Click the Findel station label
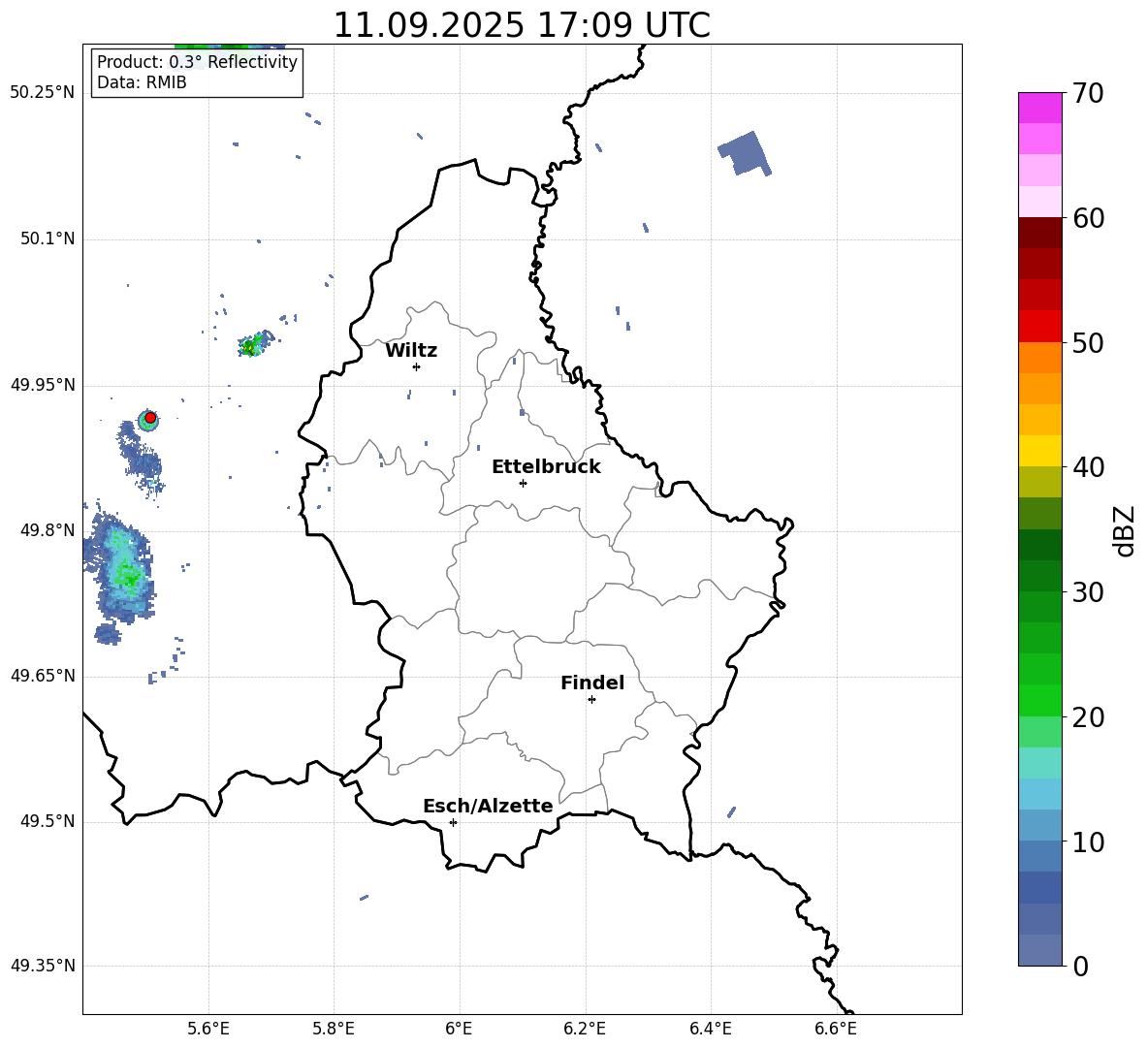 (592, 683)
